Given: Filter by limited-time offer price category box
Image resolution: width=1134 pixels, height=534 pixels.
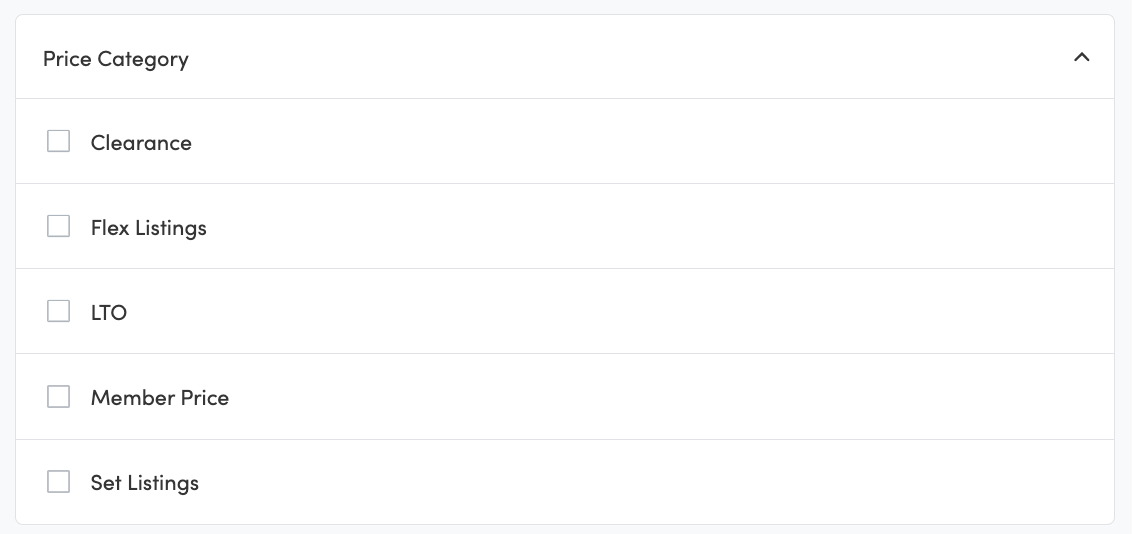Looking at the screenshot, I should click(59, 312).
